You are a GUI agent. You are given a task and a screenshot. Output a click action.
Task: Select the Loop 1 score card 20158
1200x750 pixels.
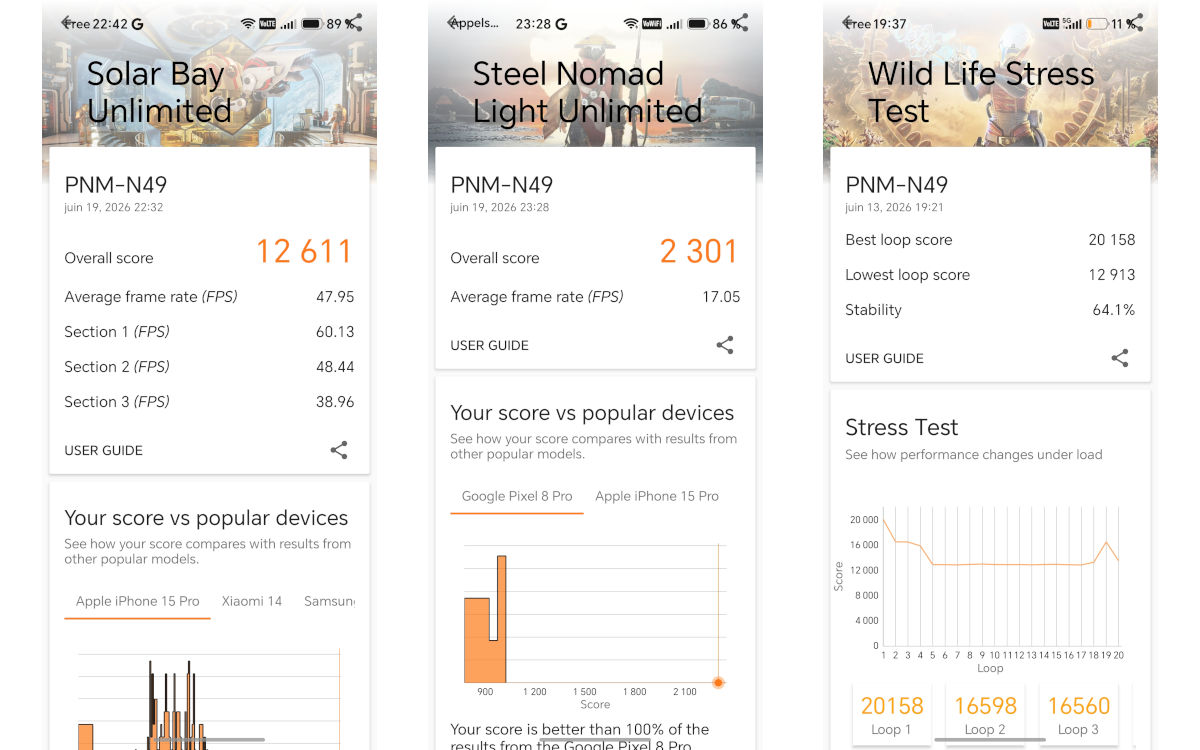(x=893, y=714)
